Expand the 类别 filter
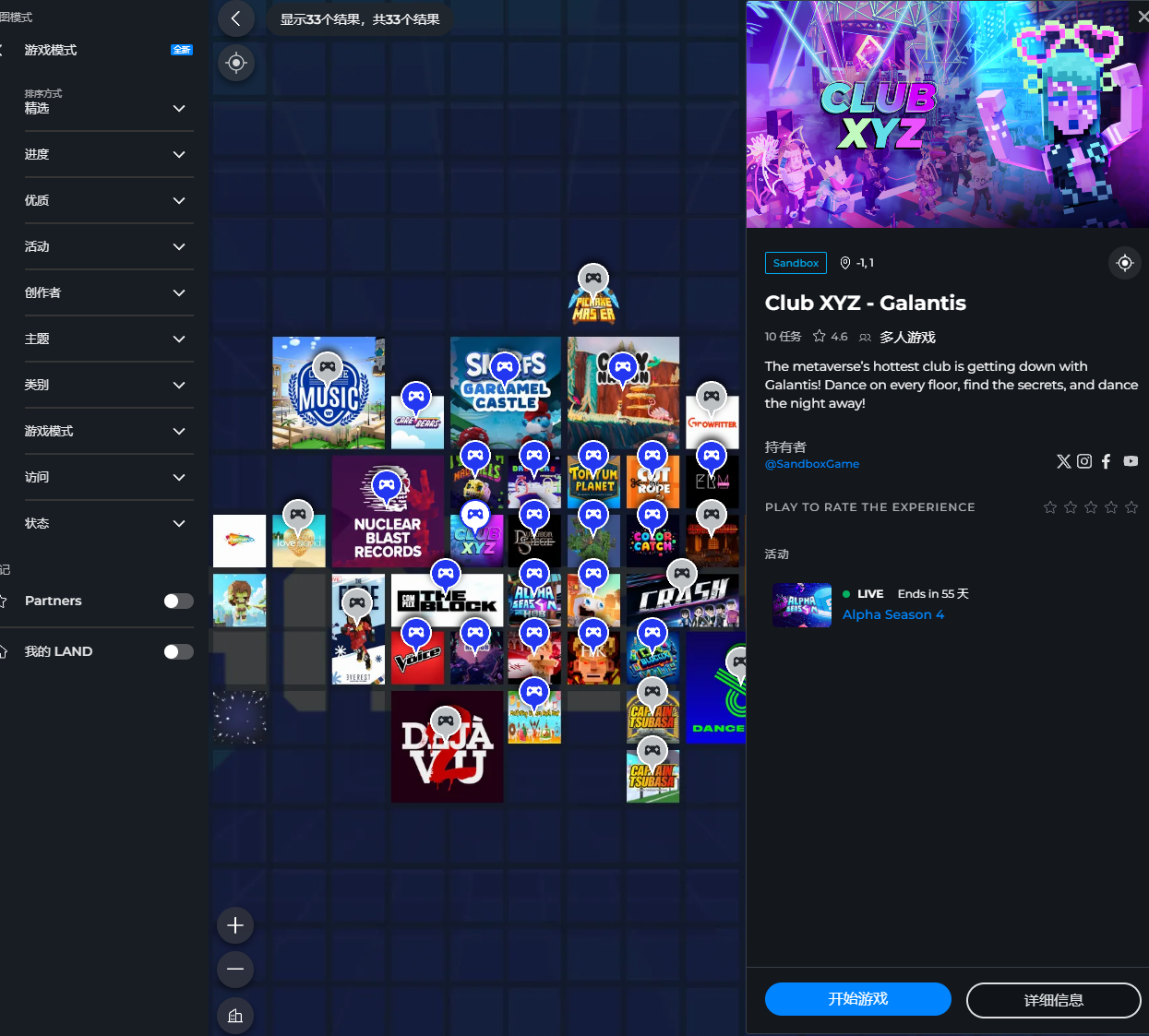 (109, 385)
